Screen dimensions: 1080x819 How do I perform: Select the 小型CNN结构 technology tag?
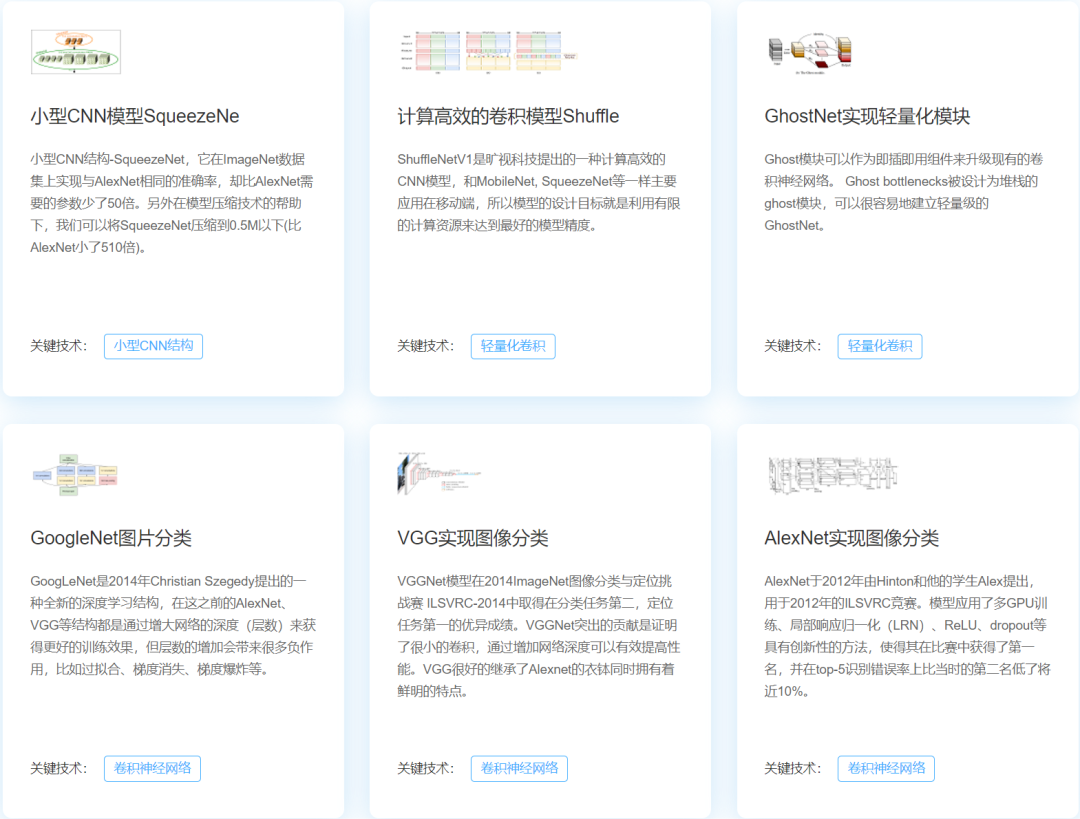click(x=153, y=346)
